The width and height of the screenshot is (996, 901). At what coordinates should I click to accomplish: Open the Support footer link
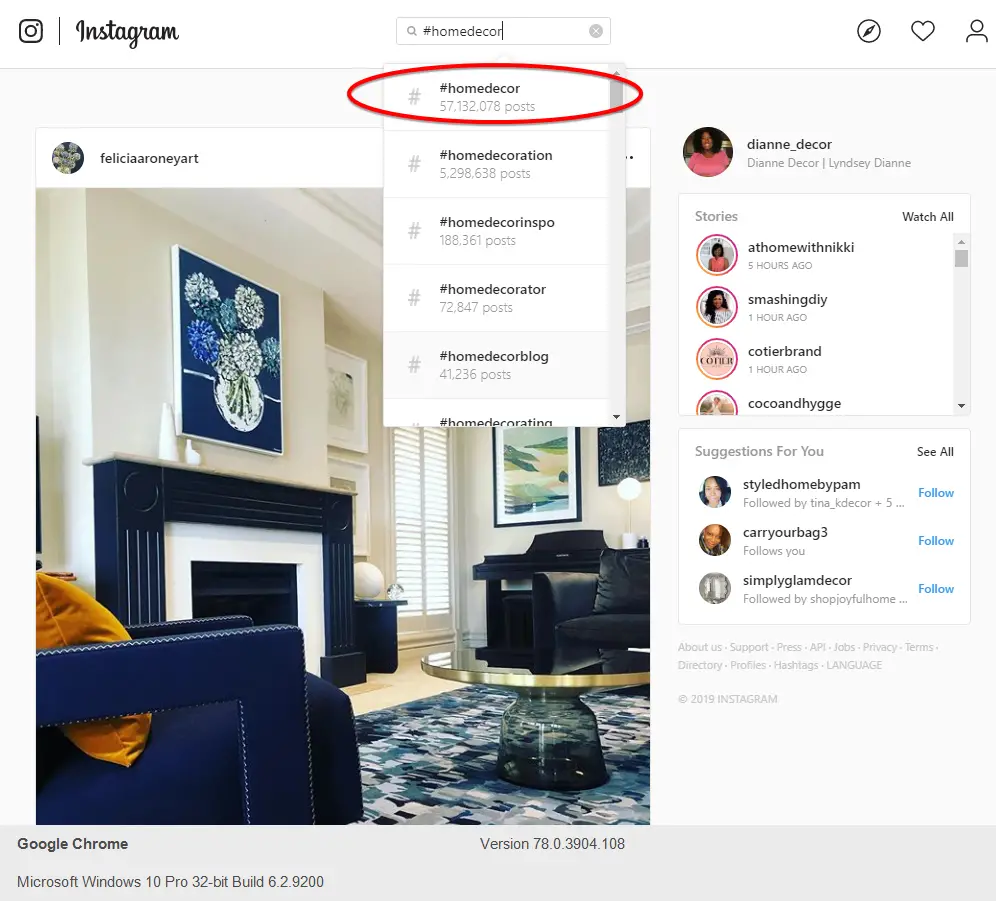pos(749,647)
